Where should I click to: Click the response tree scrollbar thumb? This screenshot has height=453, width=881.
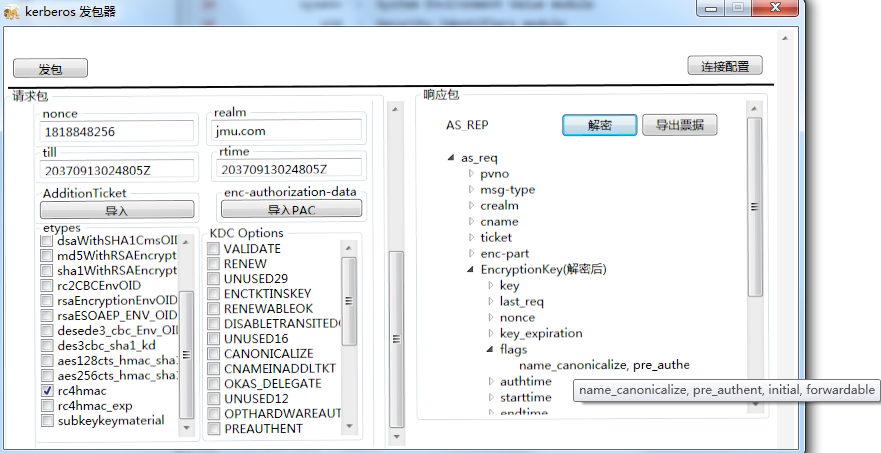[x=755, y=207]
